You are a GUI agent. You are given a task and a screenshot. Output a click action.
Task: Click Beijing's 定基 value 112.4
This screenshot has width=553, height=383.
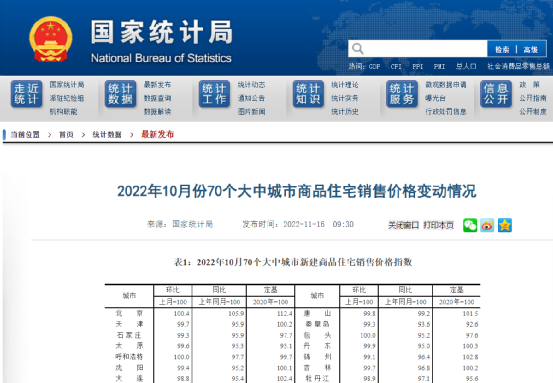click(x=285, y=313)
